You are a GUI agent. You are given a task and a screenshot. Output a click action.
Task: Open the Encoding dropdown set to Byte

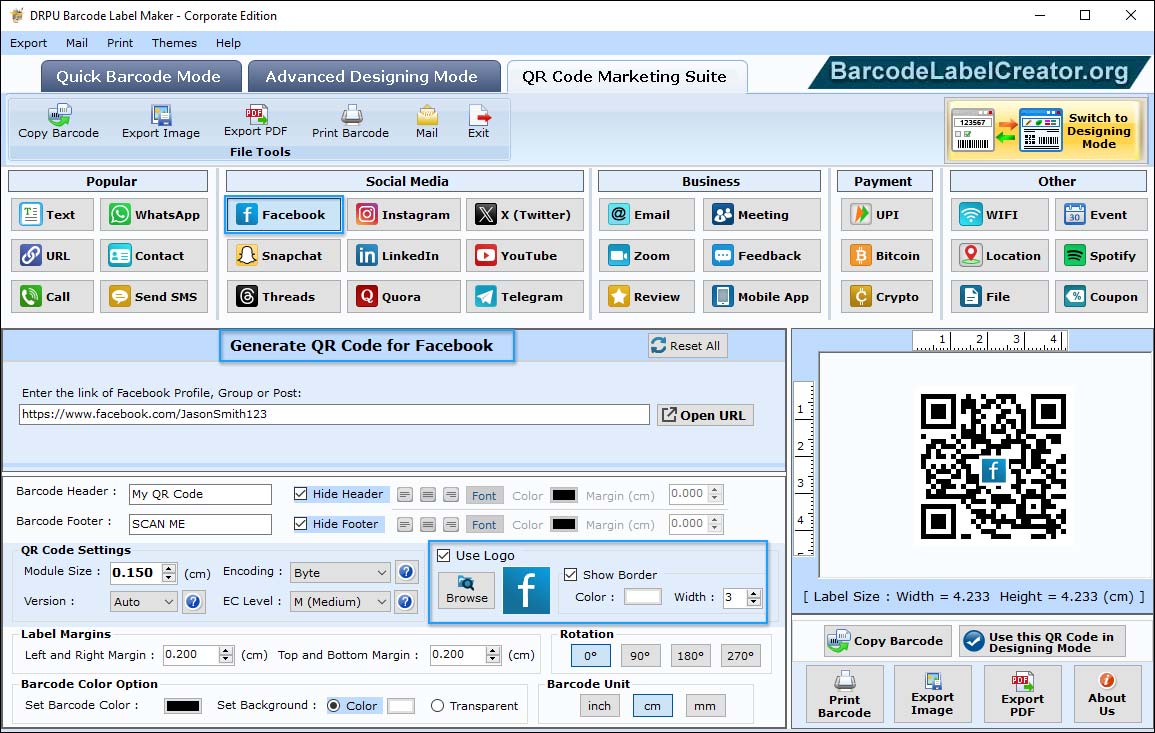(340, 573)
